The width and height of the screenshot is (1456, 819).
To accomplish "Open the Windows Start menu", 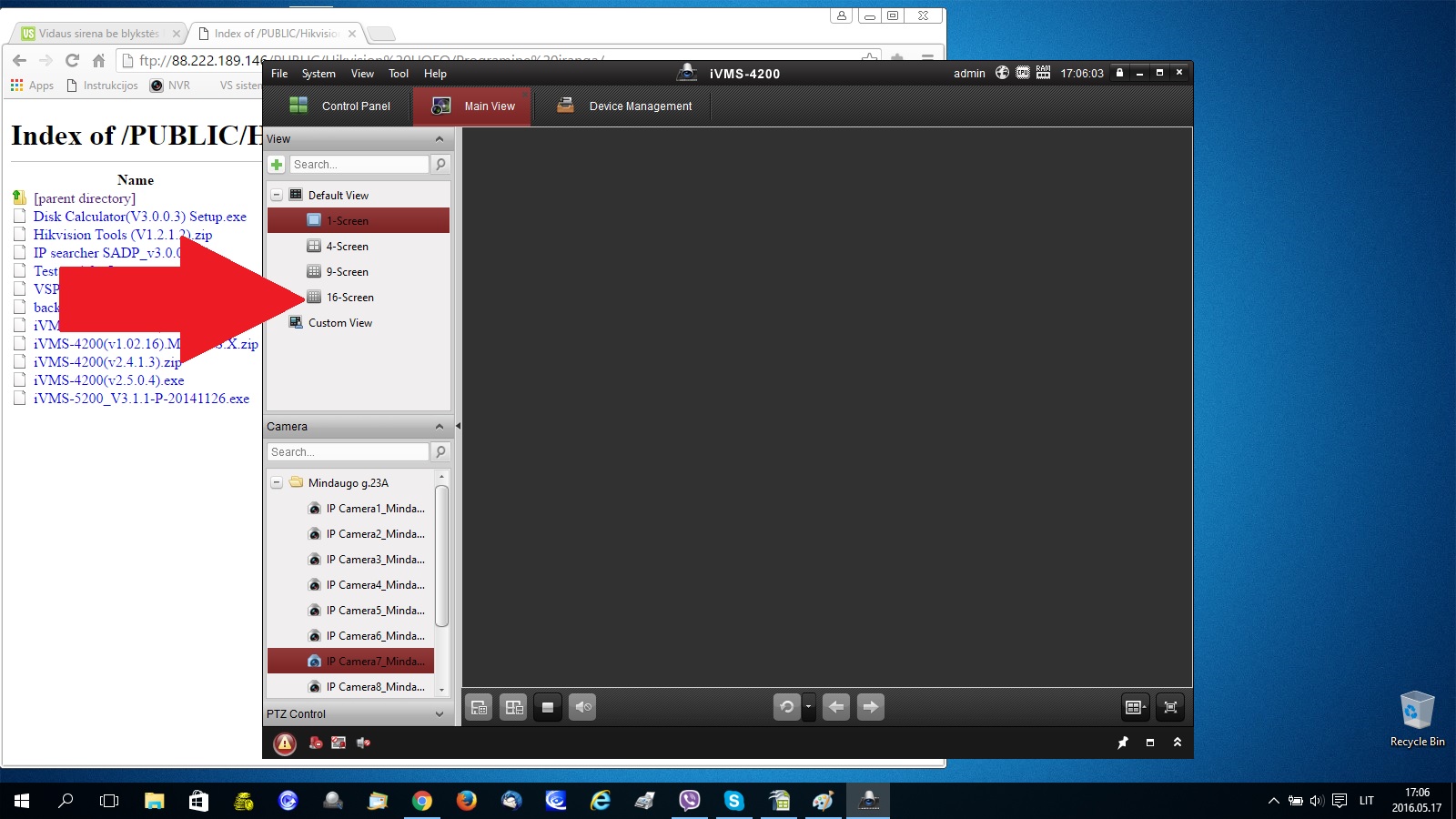I will pyautogui.click(x=22, y=801).
